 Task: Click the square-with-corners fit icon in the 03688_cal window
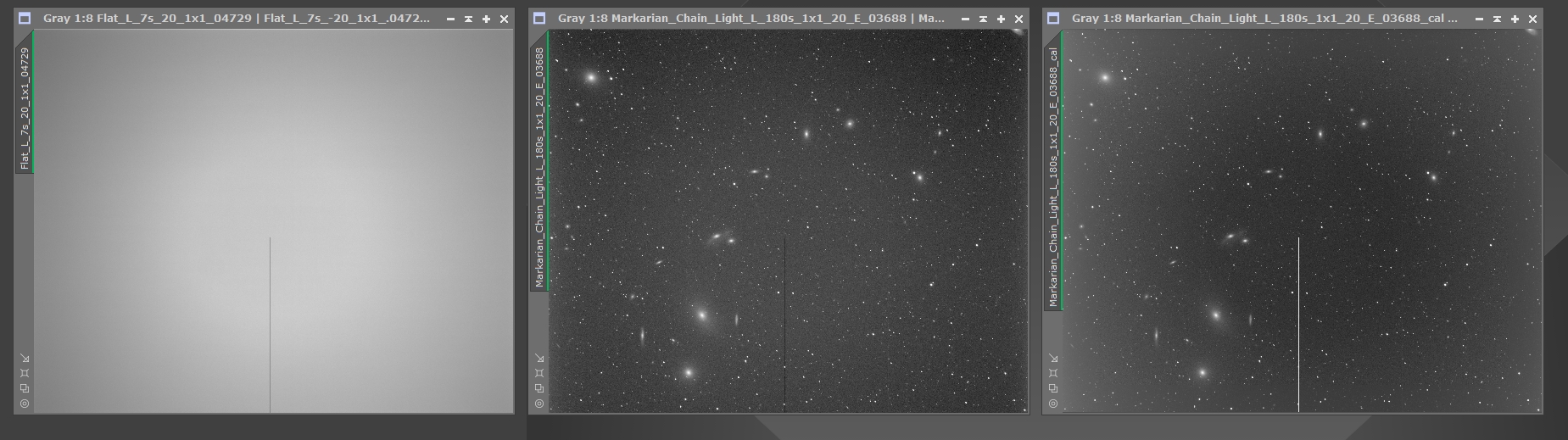pyautogui.click(x=1053, y=373)
